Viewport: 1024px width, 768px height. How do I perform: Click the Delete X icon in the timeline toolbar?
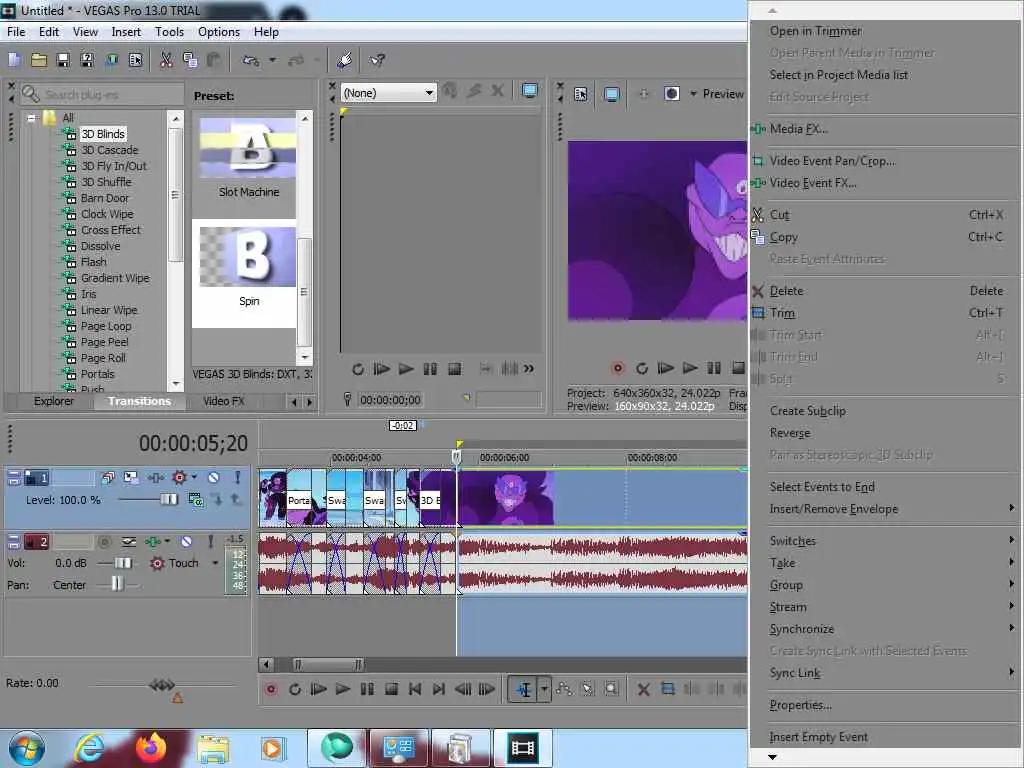tap(643, 689)
